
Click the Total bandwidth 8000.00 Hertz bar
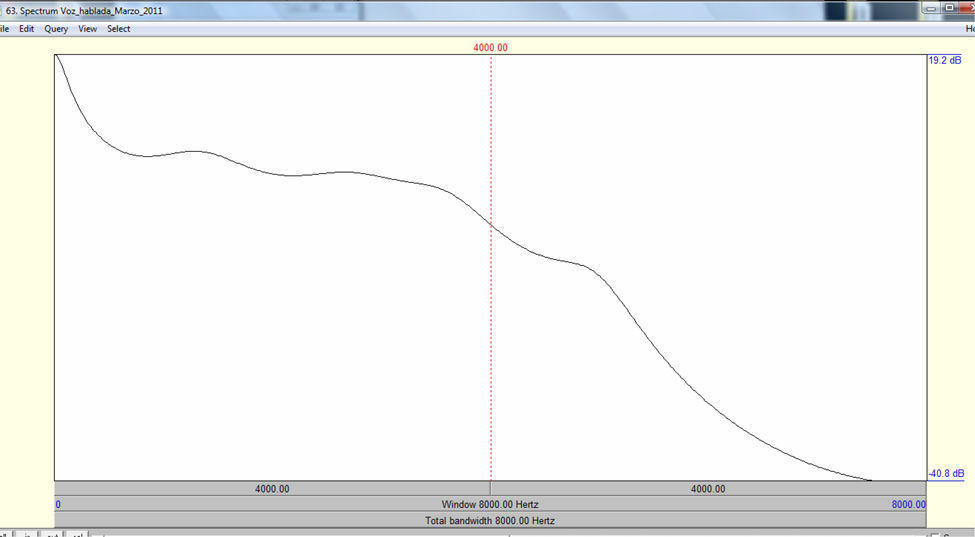click(490, 521)
